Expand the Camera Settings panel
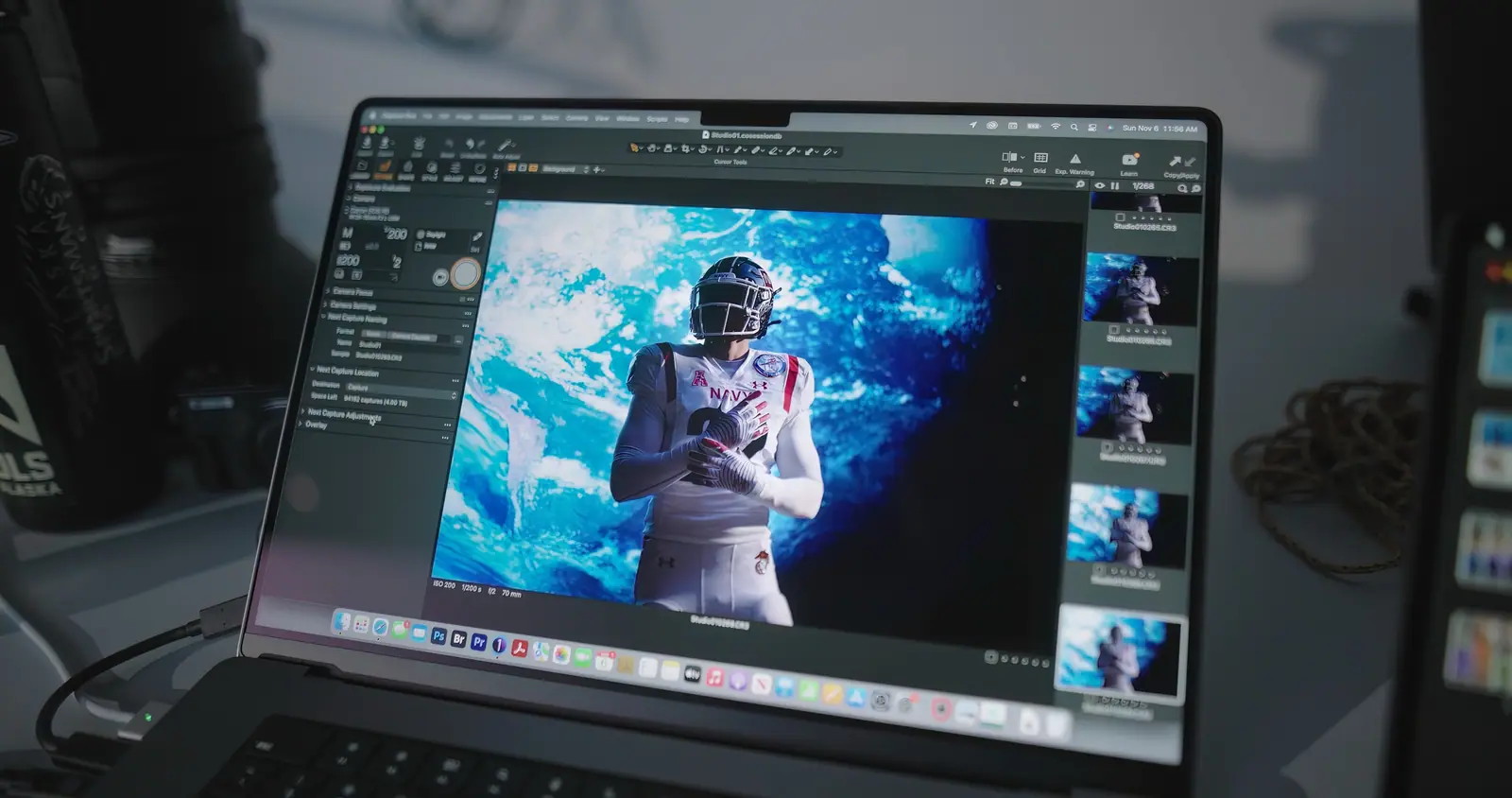Viewport: 1512px width, 798px height. (324, 304)
